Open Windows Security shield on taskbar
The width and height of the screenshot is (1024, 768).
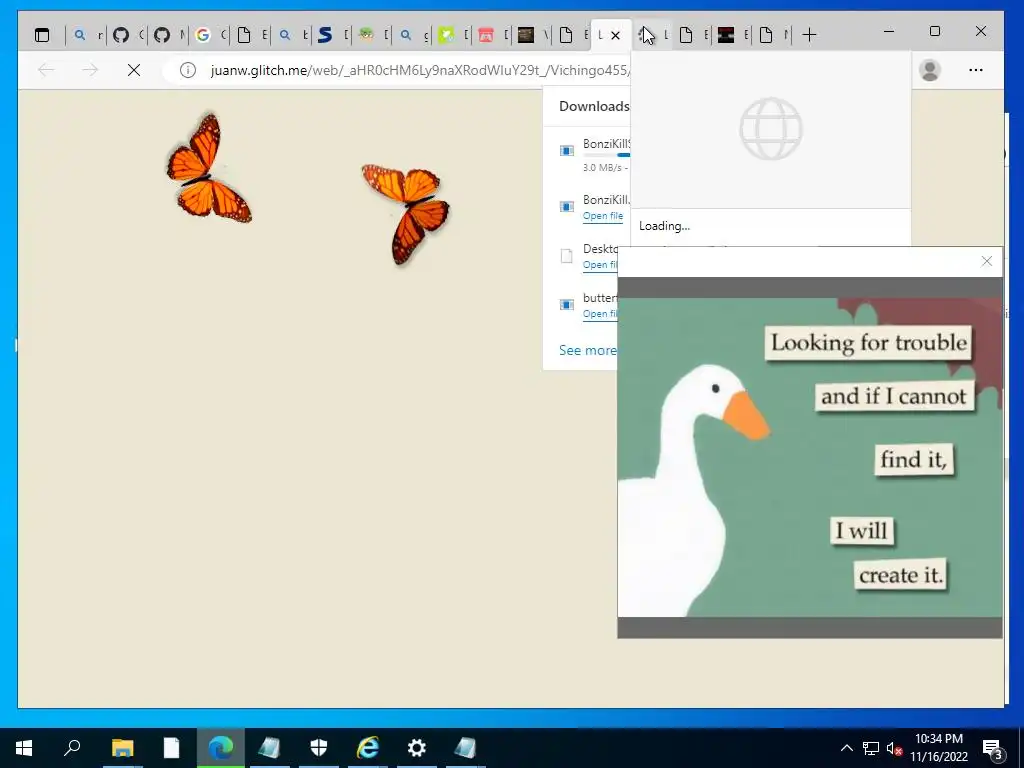click(x=319, y=748)
